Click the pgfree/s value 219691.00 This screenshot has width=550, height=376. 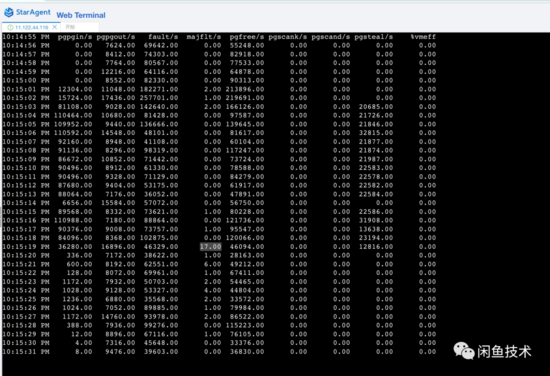point(245,98)
